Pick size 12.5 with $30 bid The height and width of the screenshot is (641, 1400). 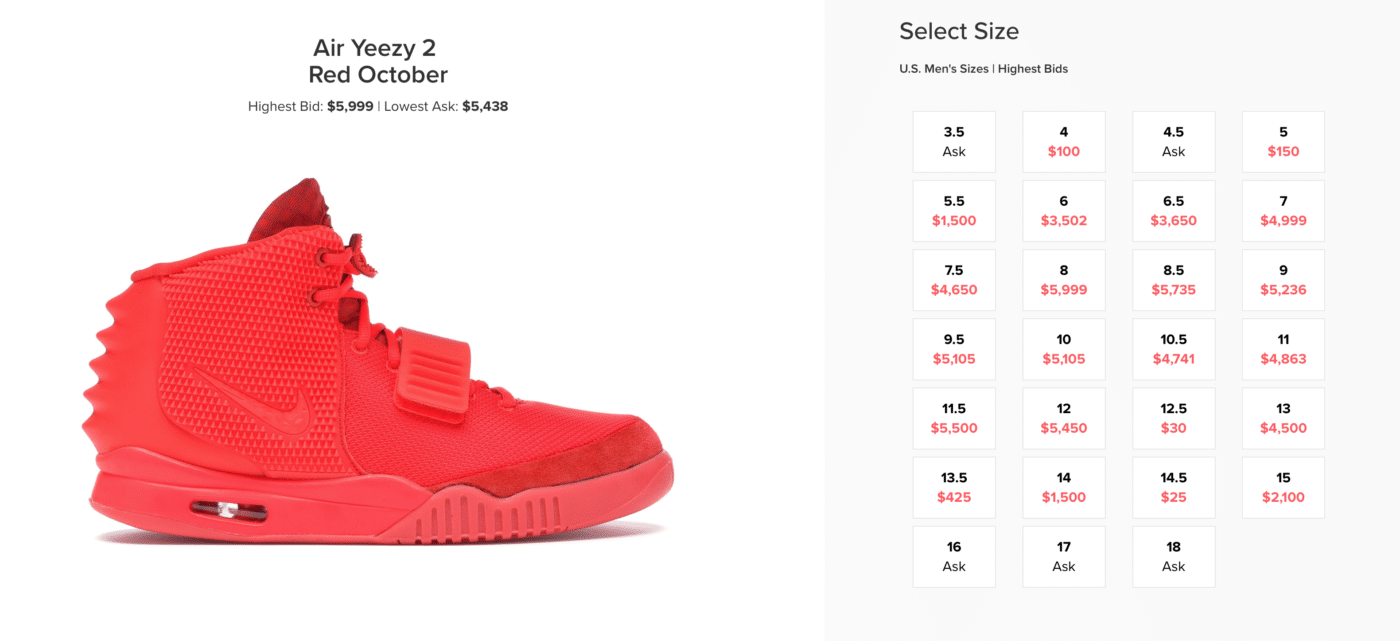tap(1174, 418)
